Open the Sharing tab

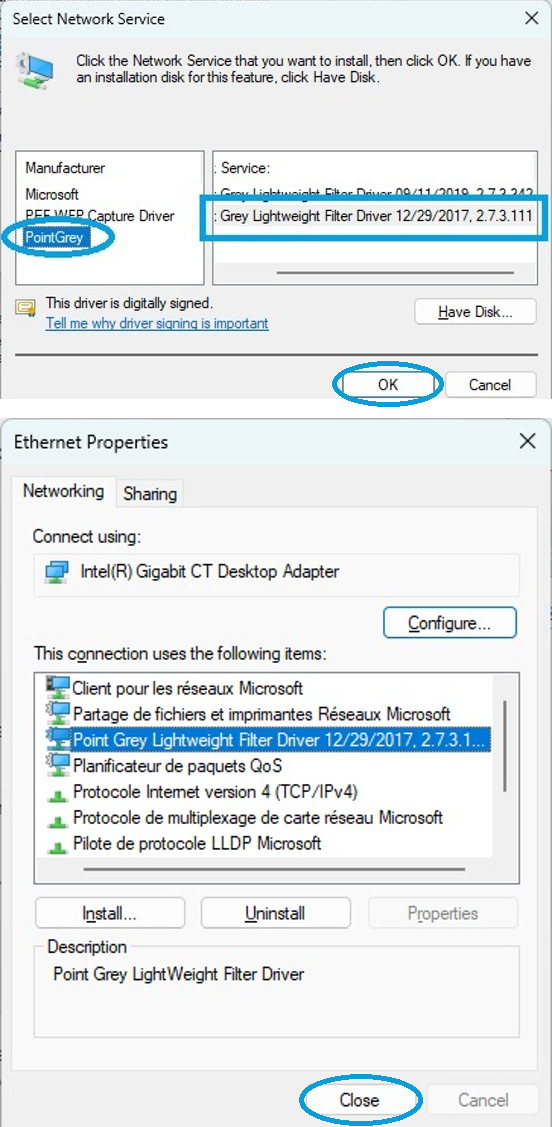[x=150, y=494]
